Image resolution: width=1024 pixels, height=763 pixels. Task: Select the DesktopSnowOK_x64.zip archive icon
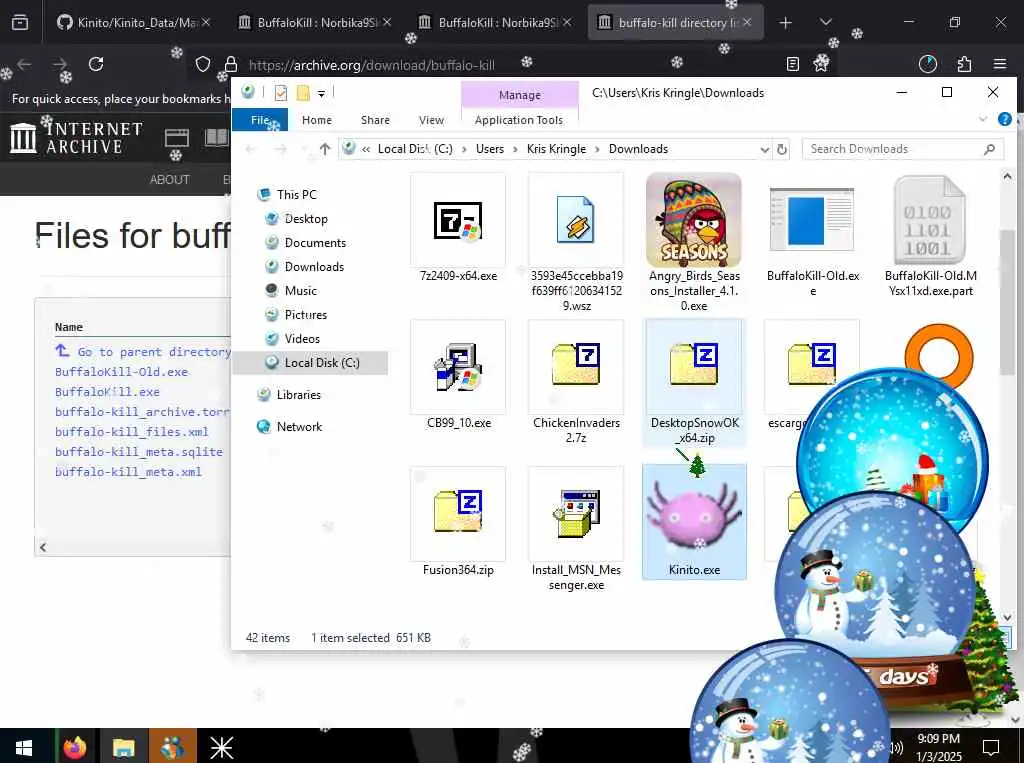[x=694, y=364]
